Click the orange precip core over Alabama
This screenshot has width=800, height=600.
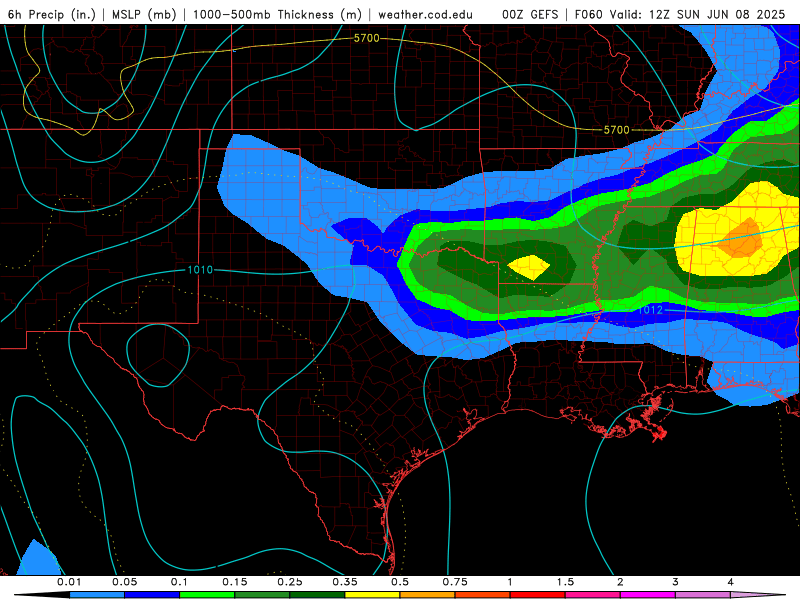click(x=742, y=238)
